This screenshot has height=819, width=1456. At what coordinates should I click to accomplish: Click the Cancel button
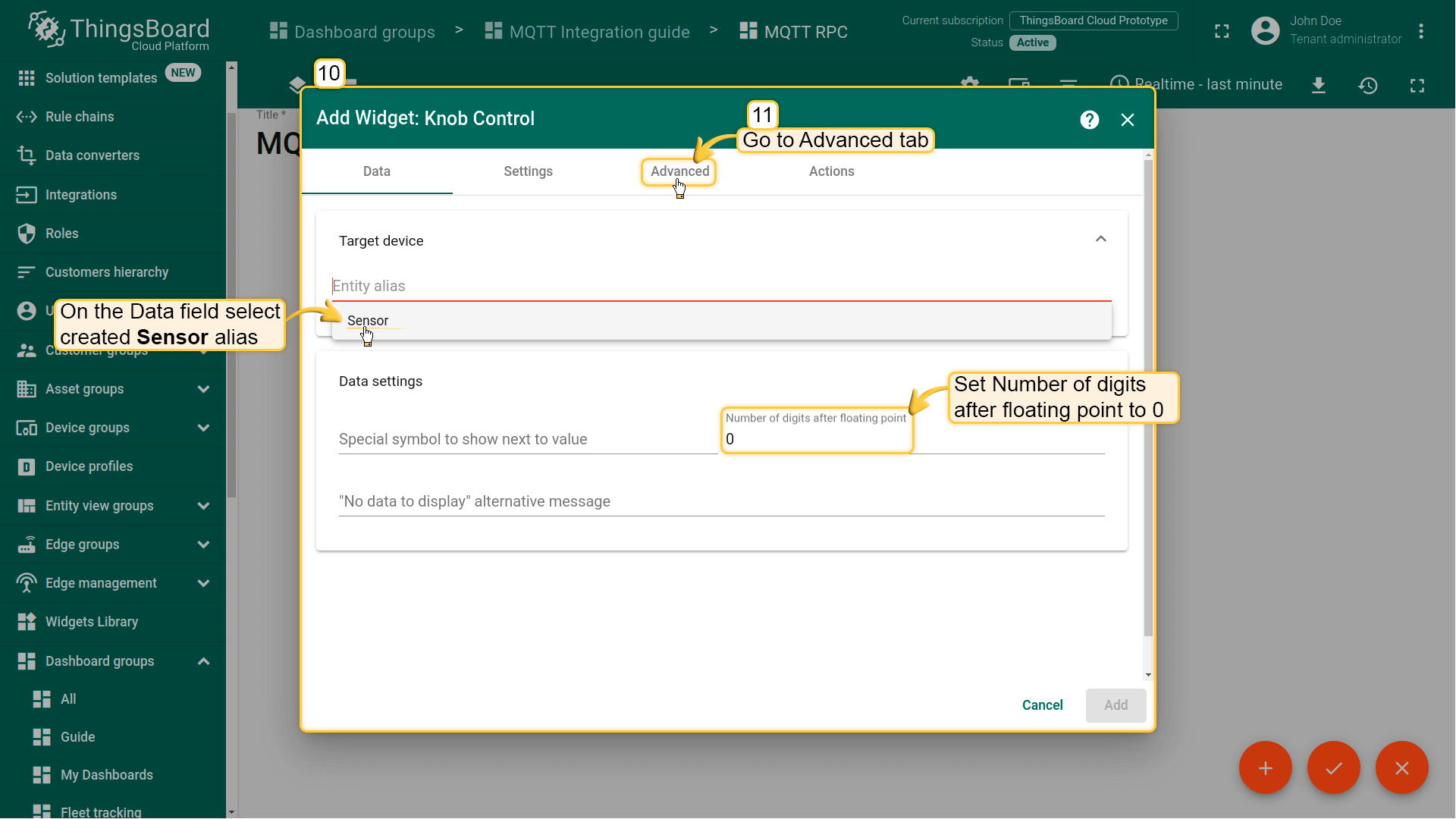pyautogui.click(x=1042, y=705)
